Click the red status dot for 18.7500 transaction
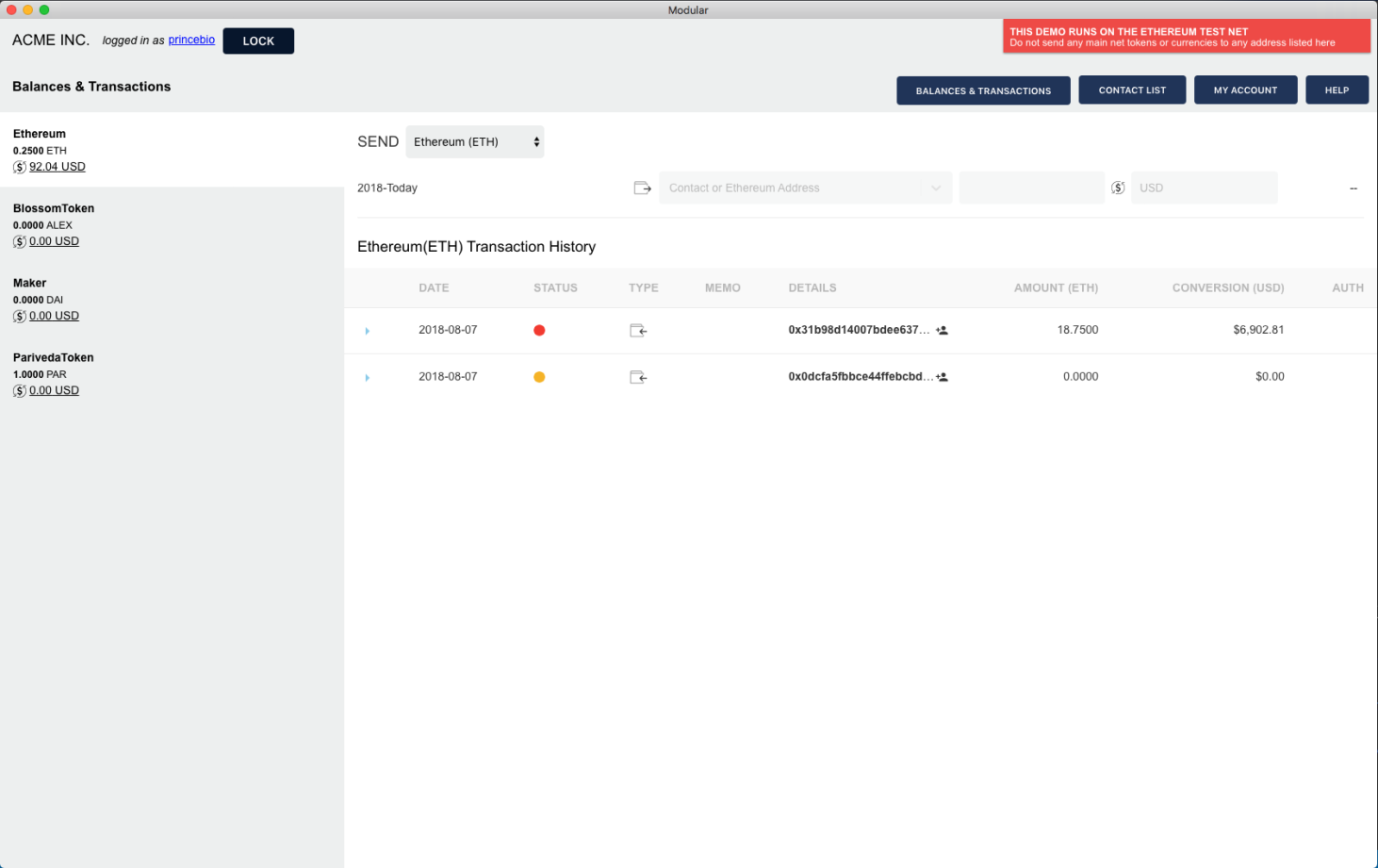The image size is (1378, 868). [539, 330]
